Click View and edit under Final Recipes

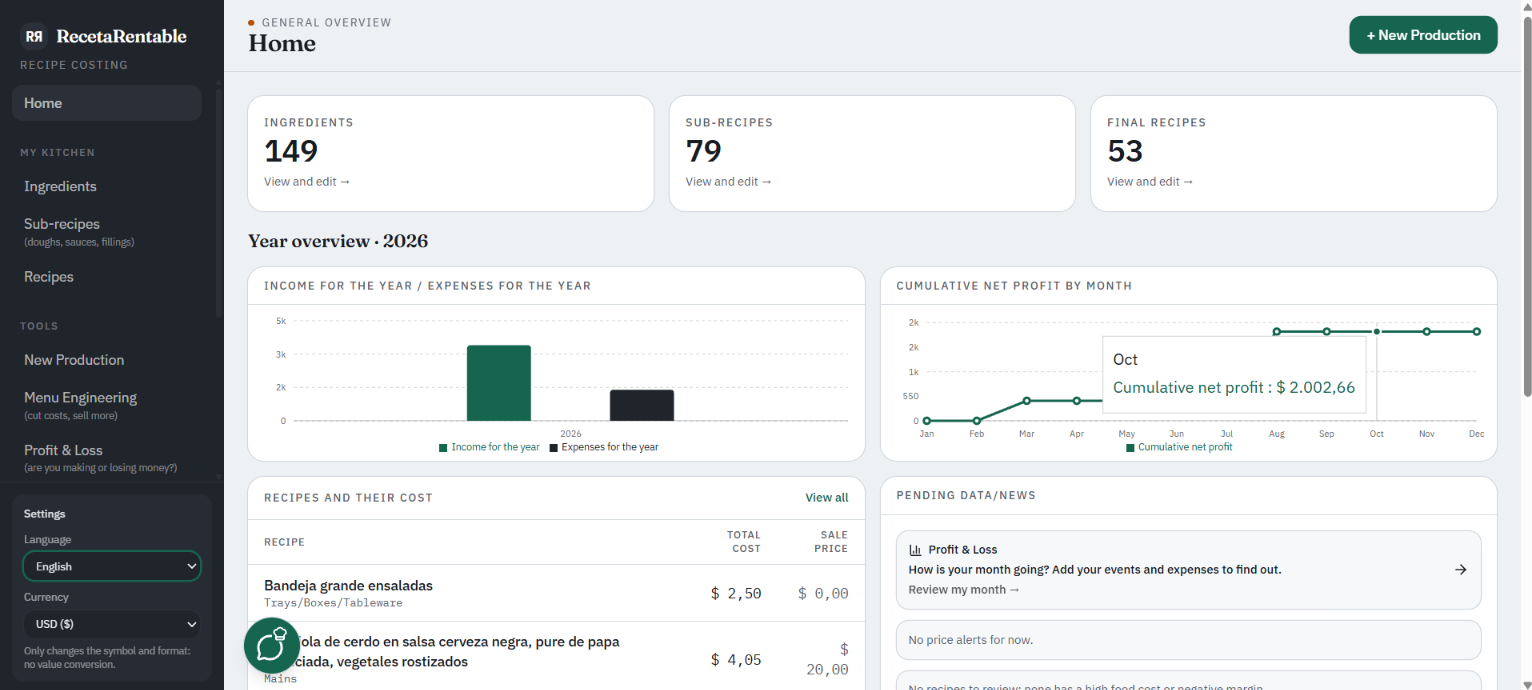coord(1150,182)
